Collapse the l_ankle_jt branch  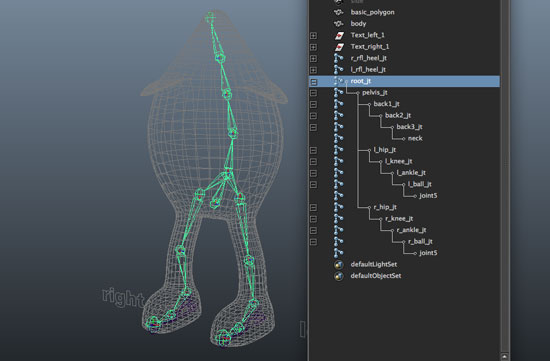coord(313,173)
